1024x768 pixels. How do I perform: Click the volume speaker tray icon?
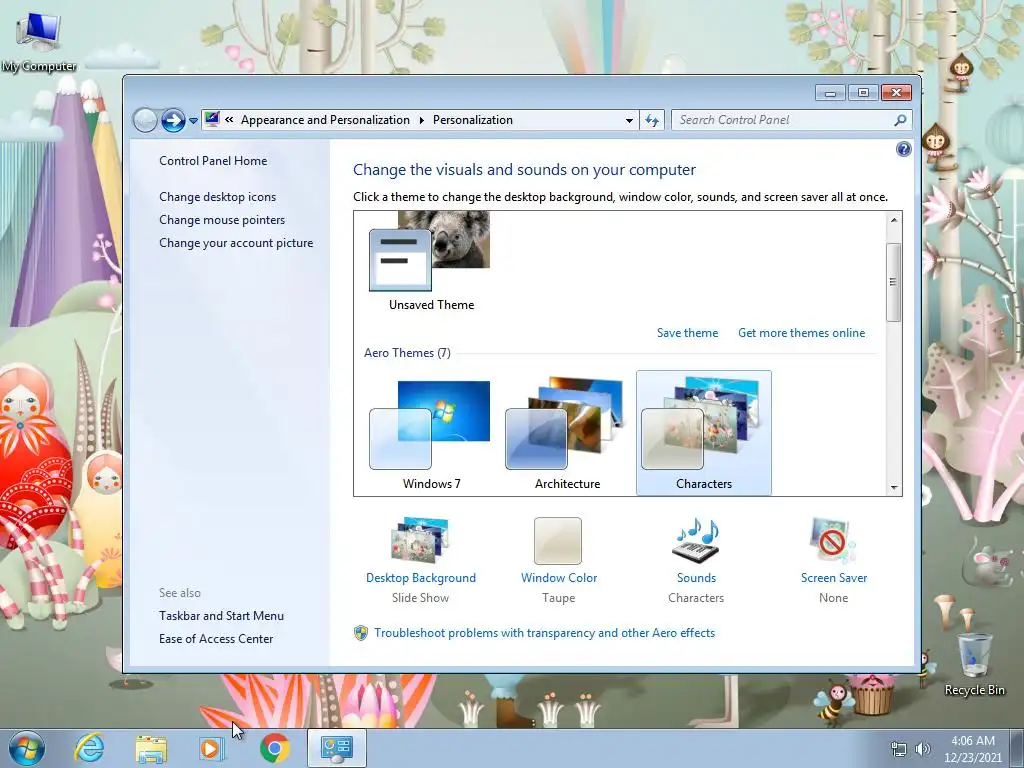pos(923,749)
